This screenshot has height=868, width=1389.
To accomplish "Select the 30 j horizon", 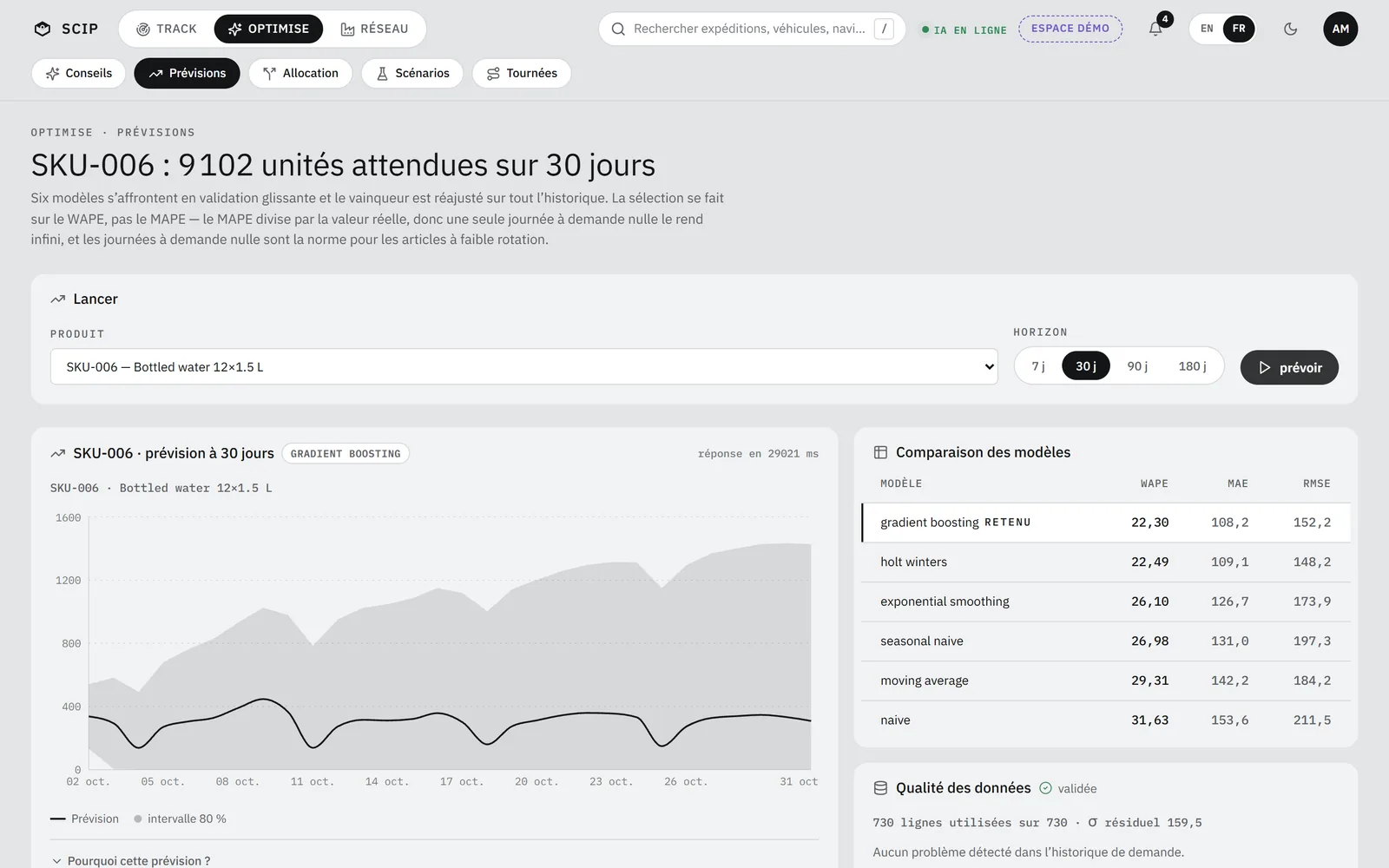I will point(1086,366).
